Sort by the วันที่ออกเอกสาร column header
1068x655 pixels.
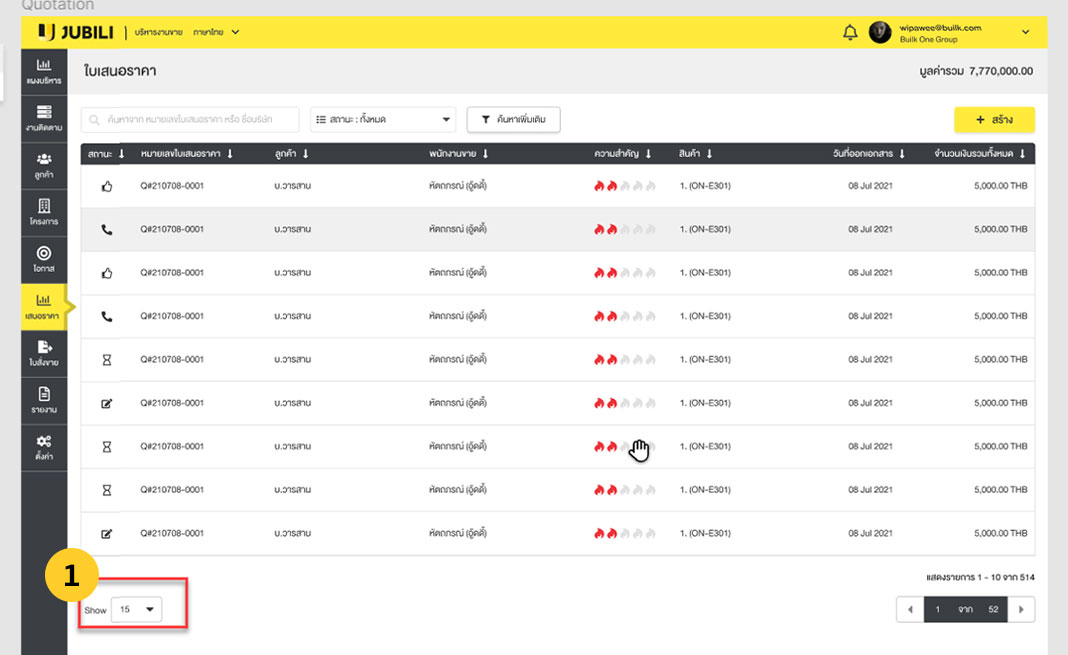pos(867,154)
